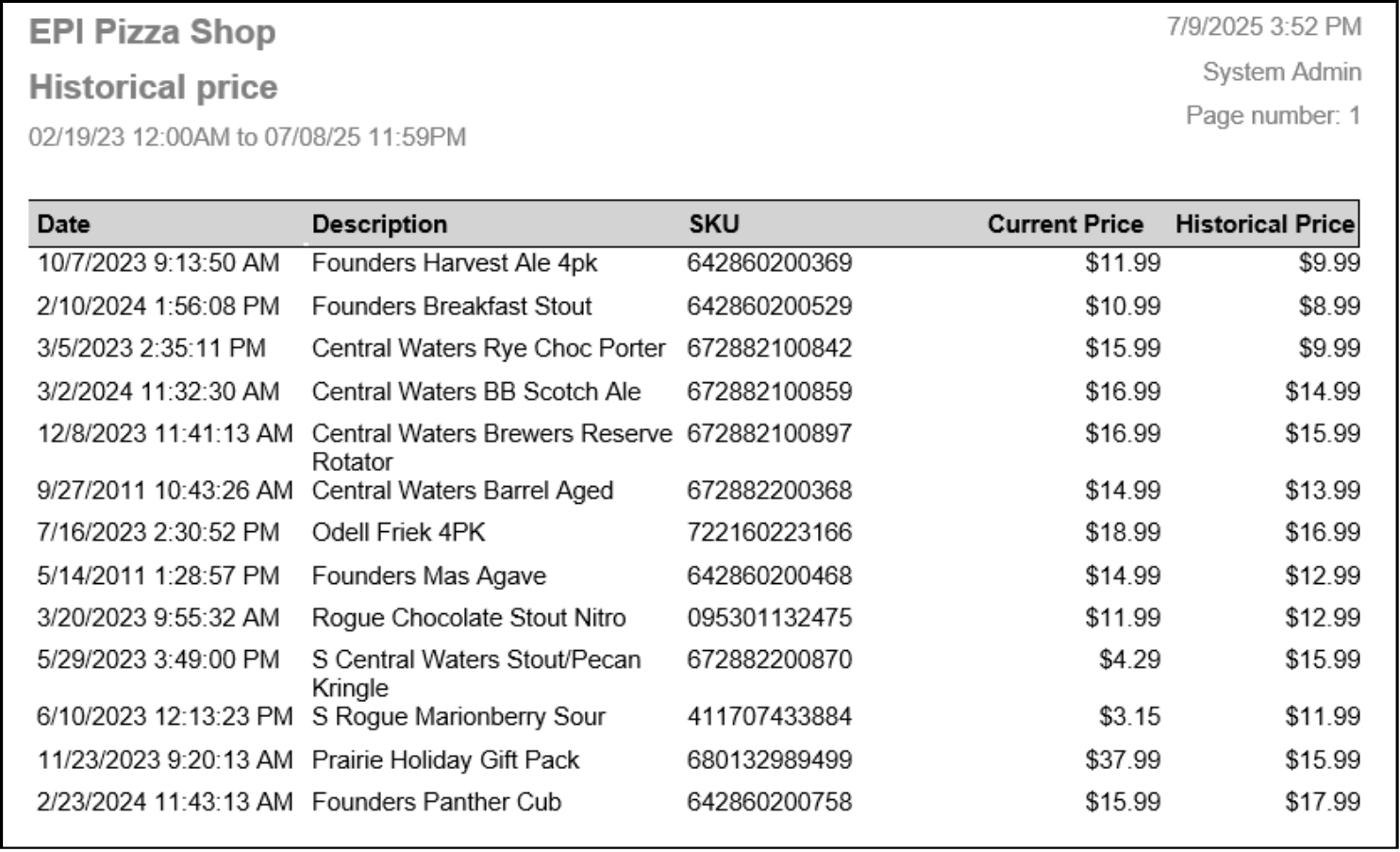Click the S Rogue Marionberry Sour description
Image resolution: width=1400 pixels, height=852 pixels.
[458, 717]
